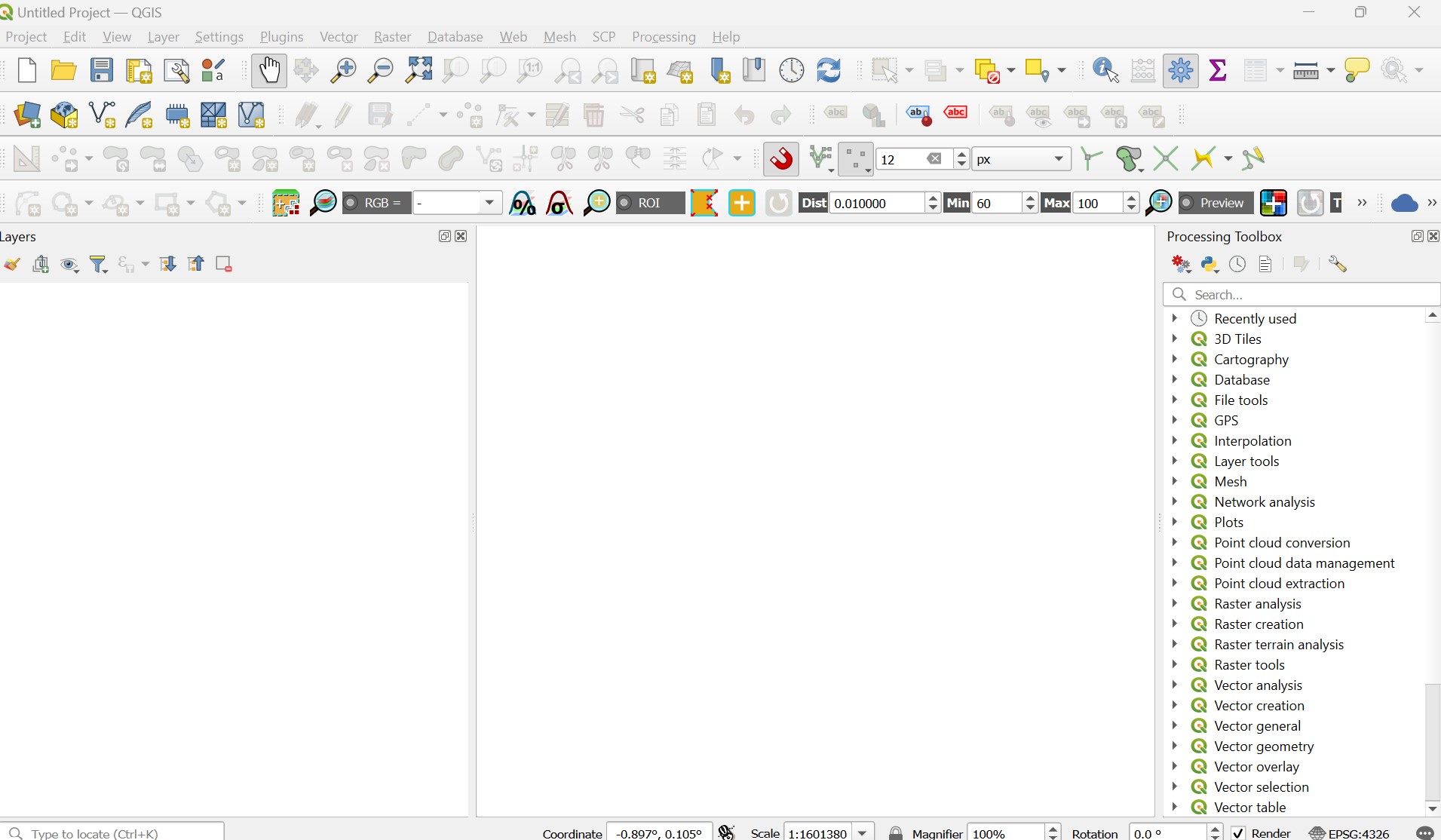Toggle the RGB radio button
1441x840 pixels.
pos(351,204)
